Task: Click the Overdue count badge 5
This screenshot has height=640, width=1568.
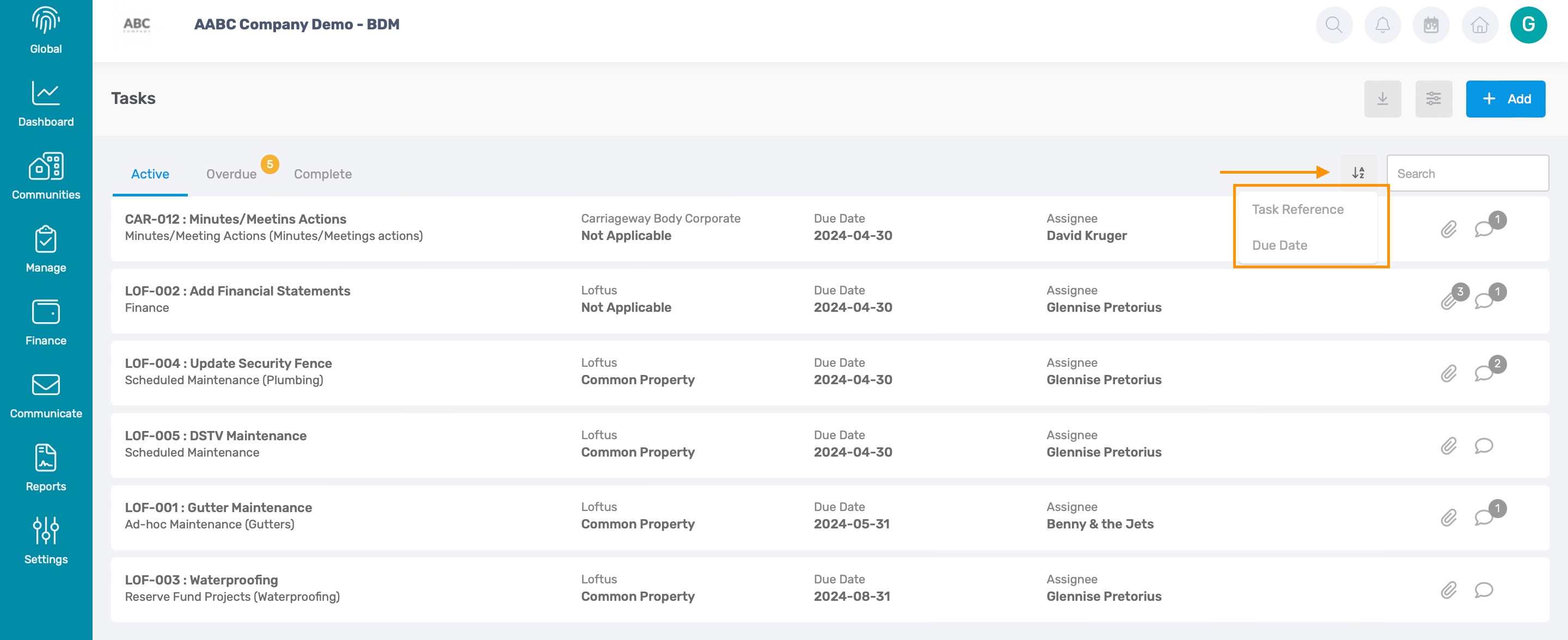Action: click(269, 164)
